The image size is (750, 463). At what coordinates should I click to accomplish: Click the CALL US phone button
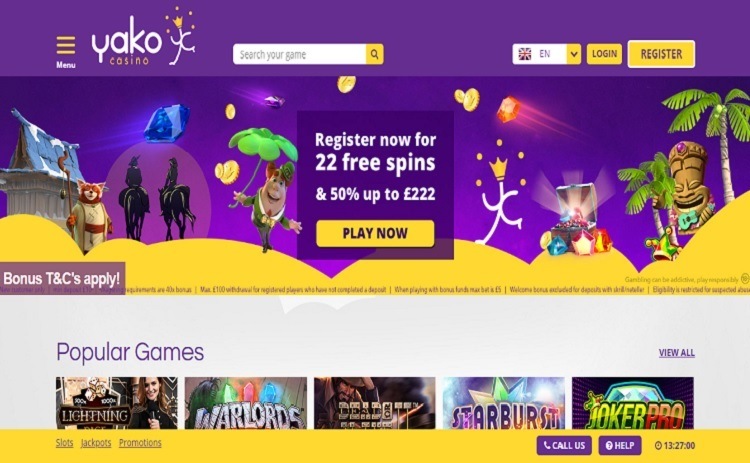tap(564, 445)
